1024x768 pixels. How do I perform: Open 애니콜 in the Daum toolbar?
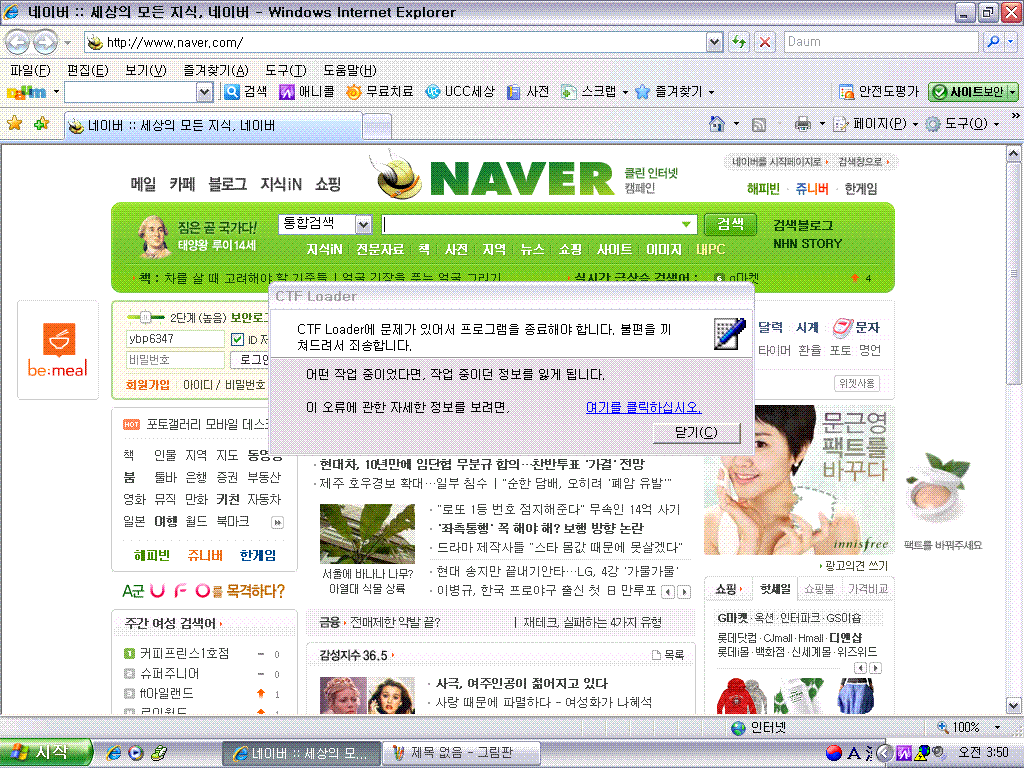click(306, 92)
